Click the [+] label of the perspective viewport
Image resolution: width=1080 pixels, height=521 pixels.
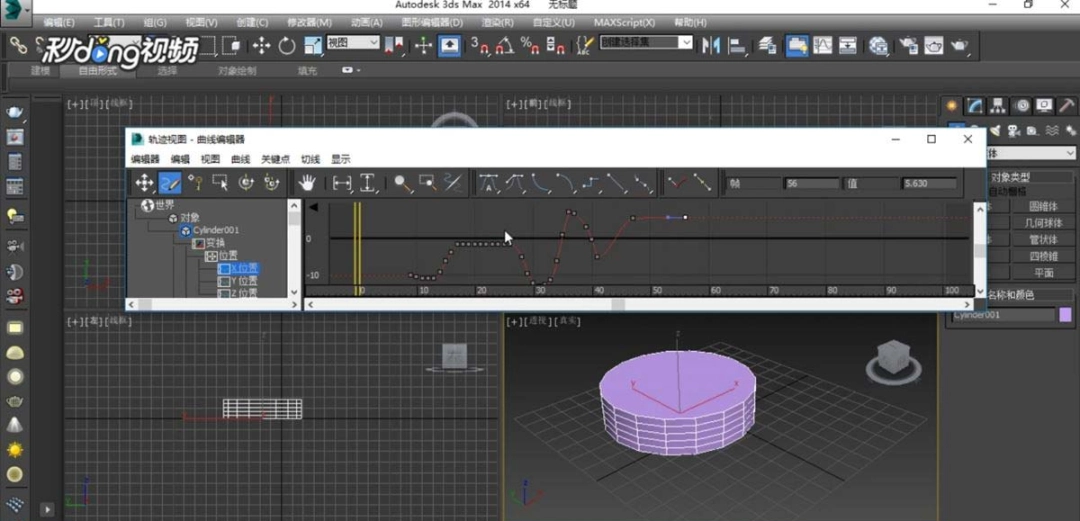pos(512,321)
